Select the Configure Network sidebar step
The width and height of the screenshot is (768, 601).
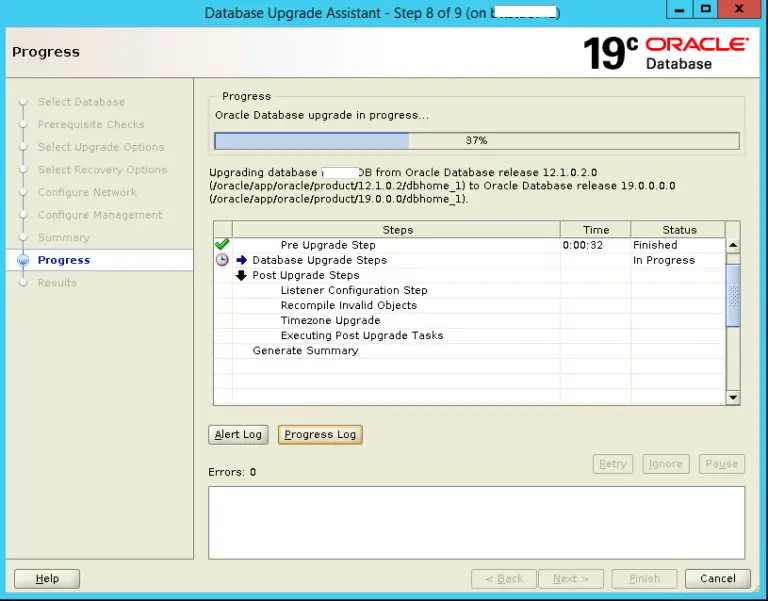click(x=87, y=192)
